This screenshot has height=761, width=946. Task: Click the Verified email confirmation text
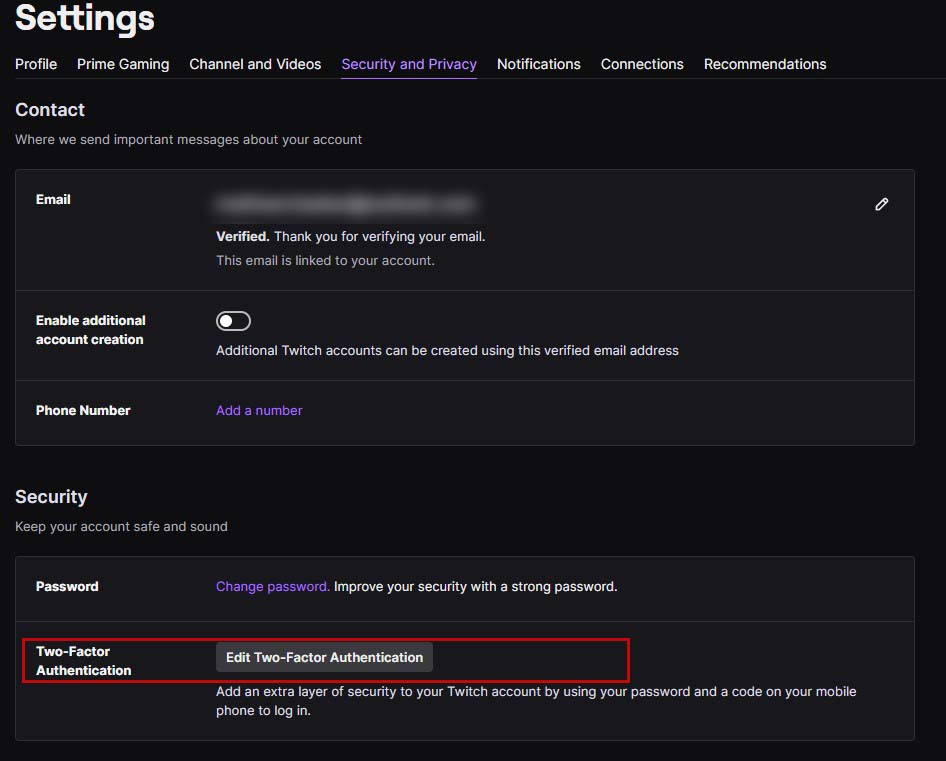point(351,237)
